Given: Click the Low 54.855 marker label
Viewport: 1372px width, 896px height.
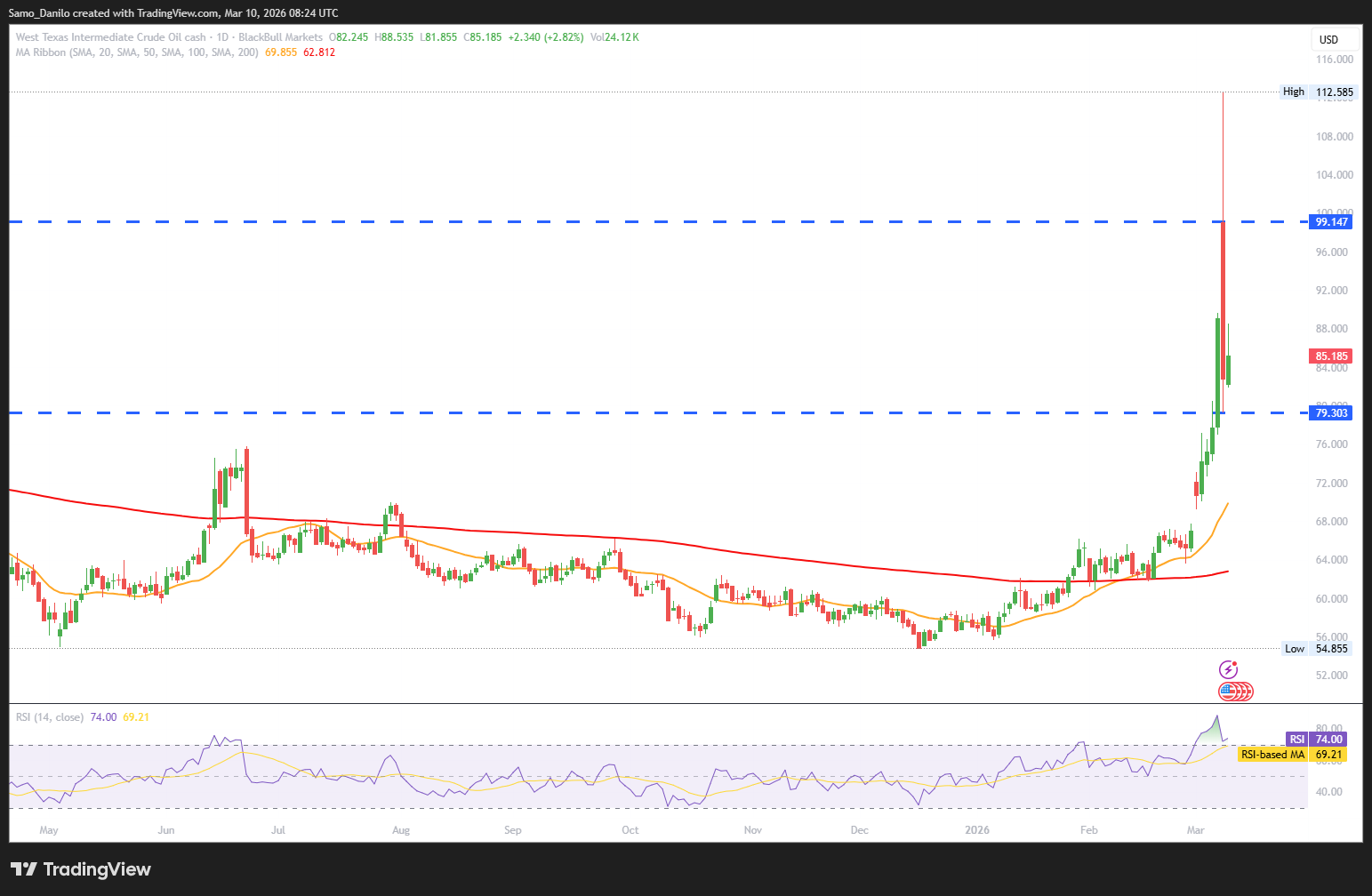Looking at the screenshot, I should [x=1318, y=649].
